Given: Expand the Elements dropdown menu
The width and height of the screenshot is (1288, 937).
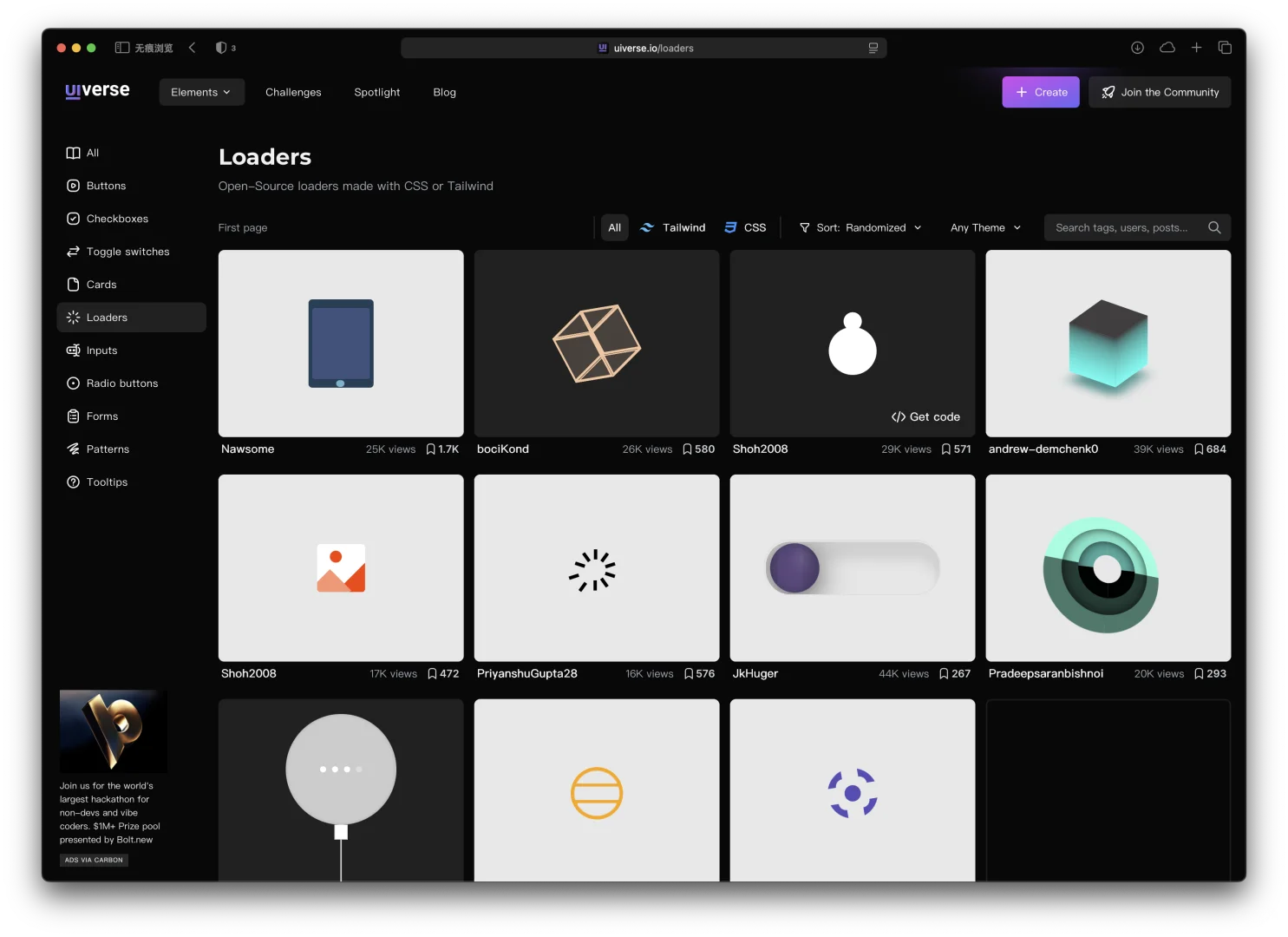Looking at the screenshot, I should click(x=201, y=92).
